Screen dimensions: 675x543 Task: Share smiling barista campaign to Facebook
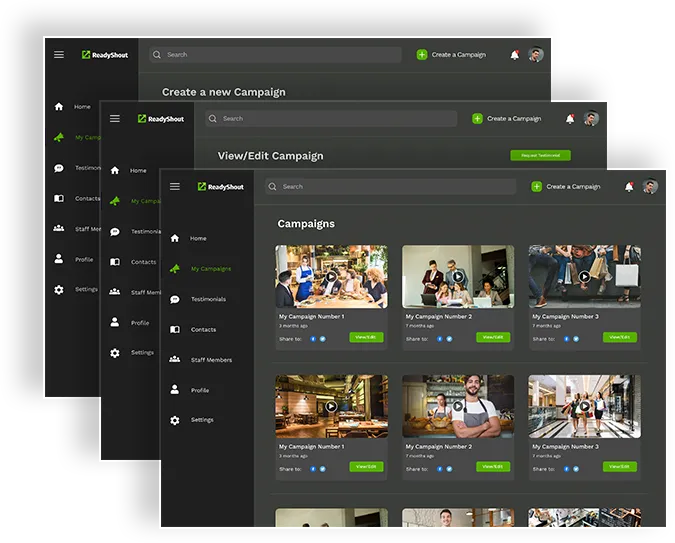click(x=440, y=469)
